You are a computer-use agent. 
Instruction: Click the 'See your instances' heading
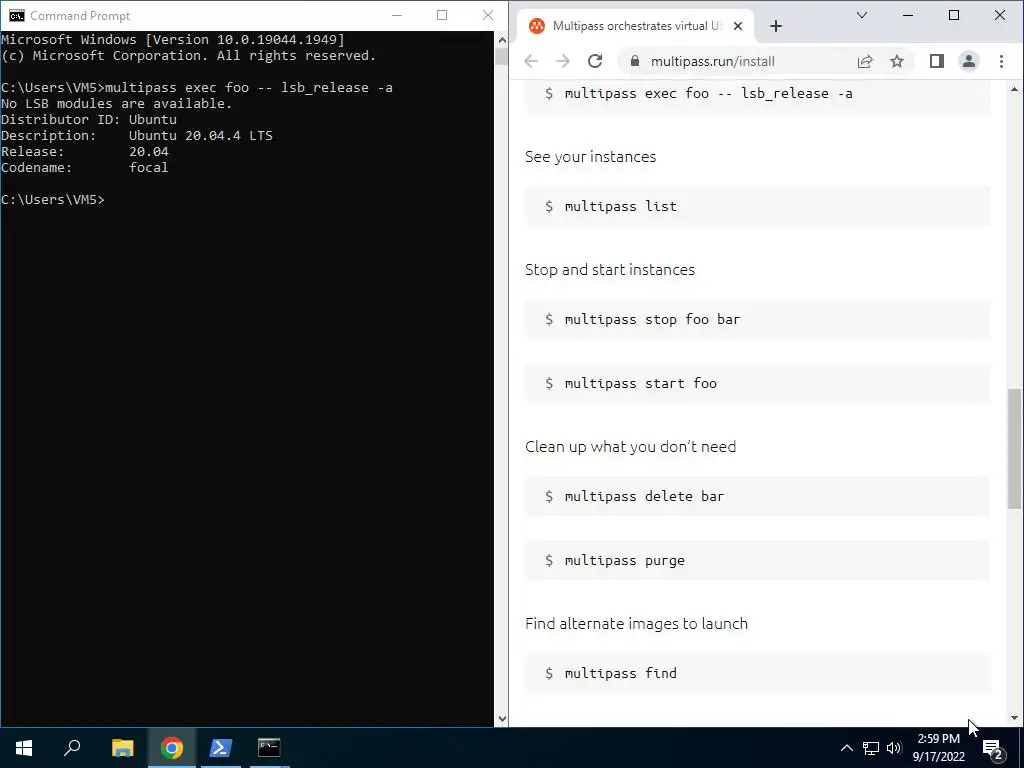click(590, 157)
